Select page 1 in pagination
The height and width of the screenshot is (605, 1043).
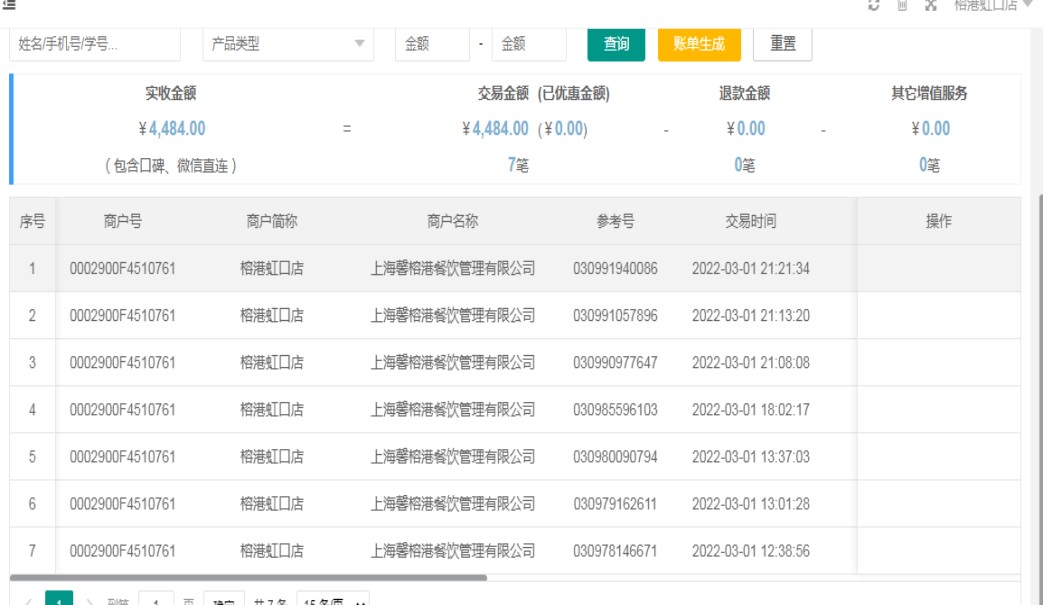click(59, 602)
